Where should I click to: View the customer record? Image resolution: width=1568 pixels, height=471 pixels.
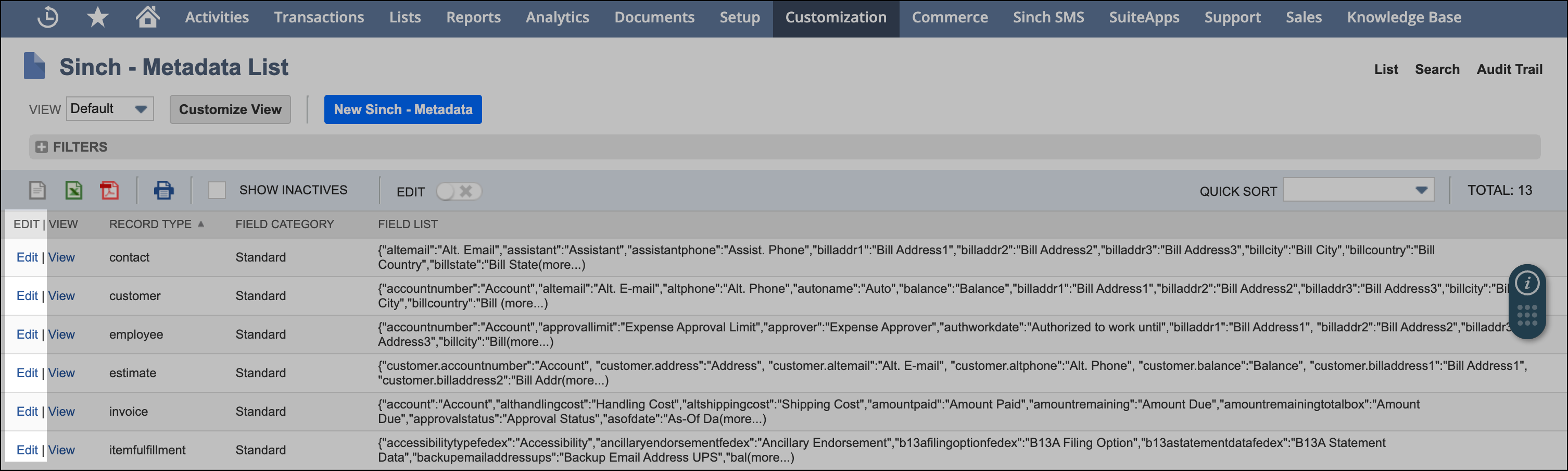point(61,295)
